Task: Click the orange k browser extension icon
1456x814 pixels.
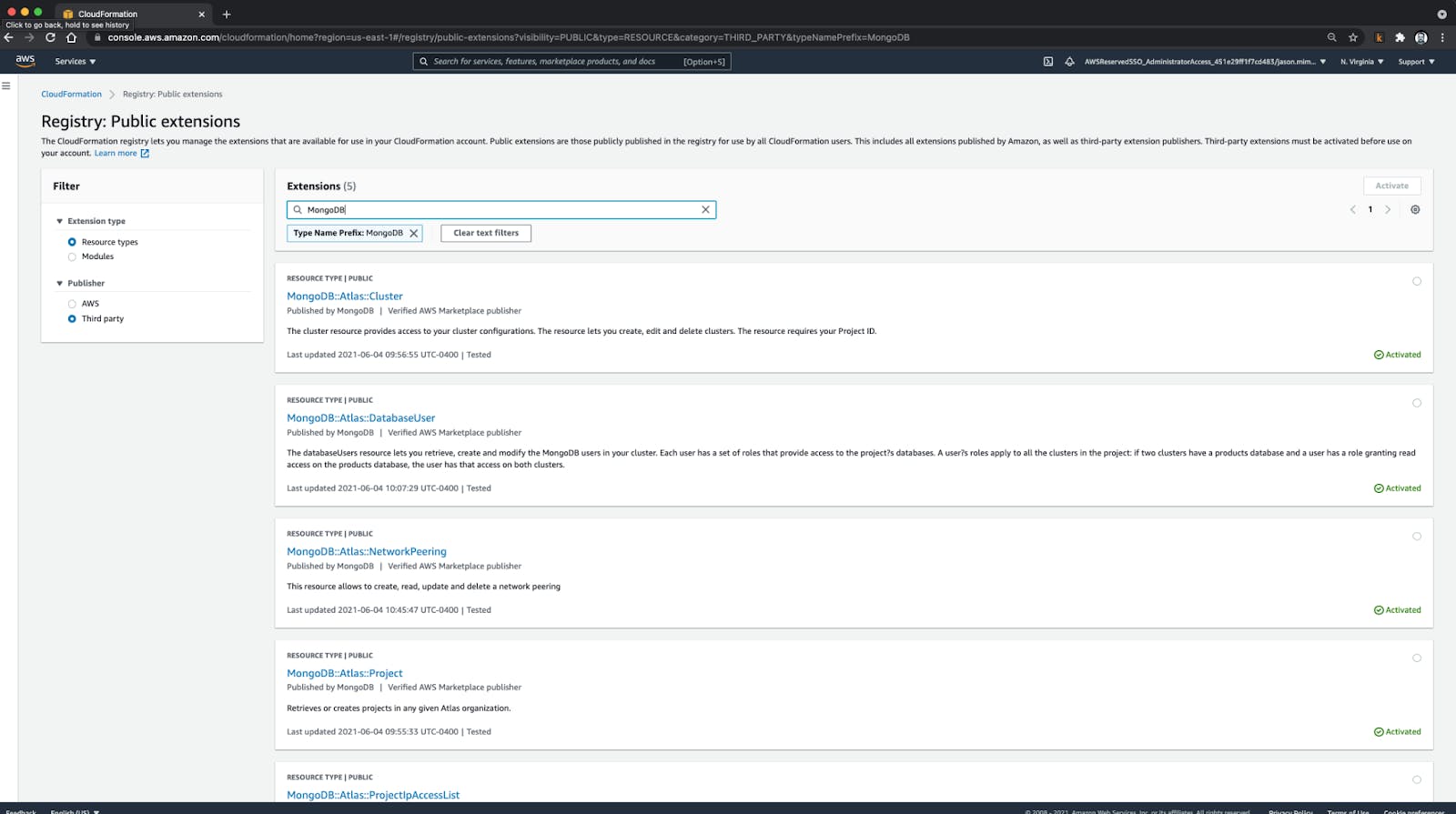Action: coord(1379,37)
